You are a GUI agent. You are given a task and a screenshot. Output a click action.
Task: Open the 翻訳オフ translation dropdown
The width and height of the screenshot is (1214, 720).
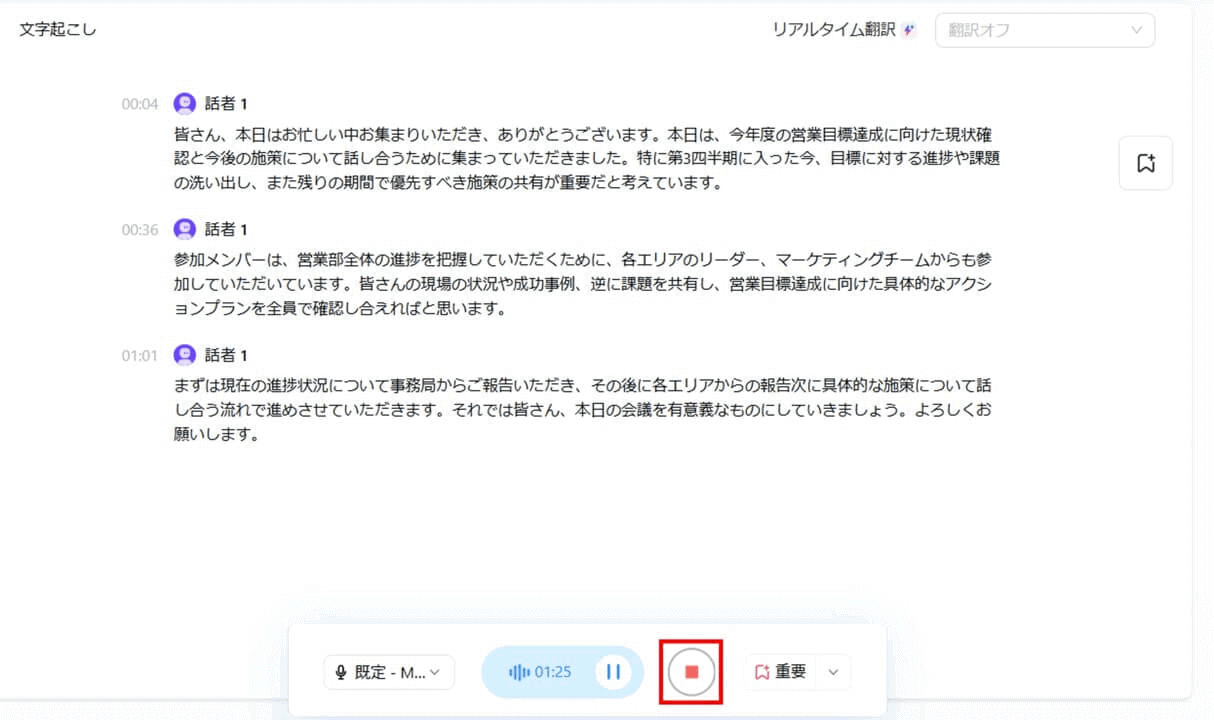click(x=1044, y=30)
